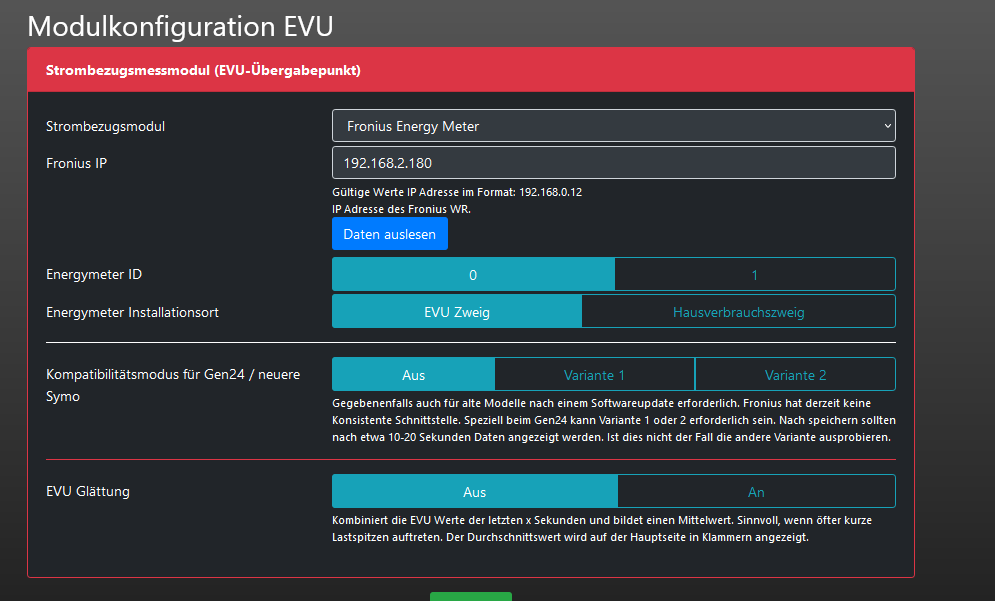Click the Strombezugsmodul field label

[x=106, y=126]
